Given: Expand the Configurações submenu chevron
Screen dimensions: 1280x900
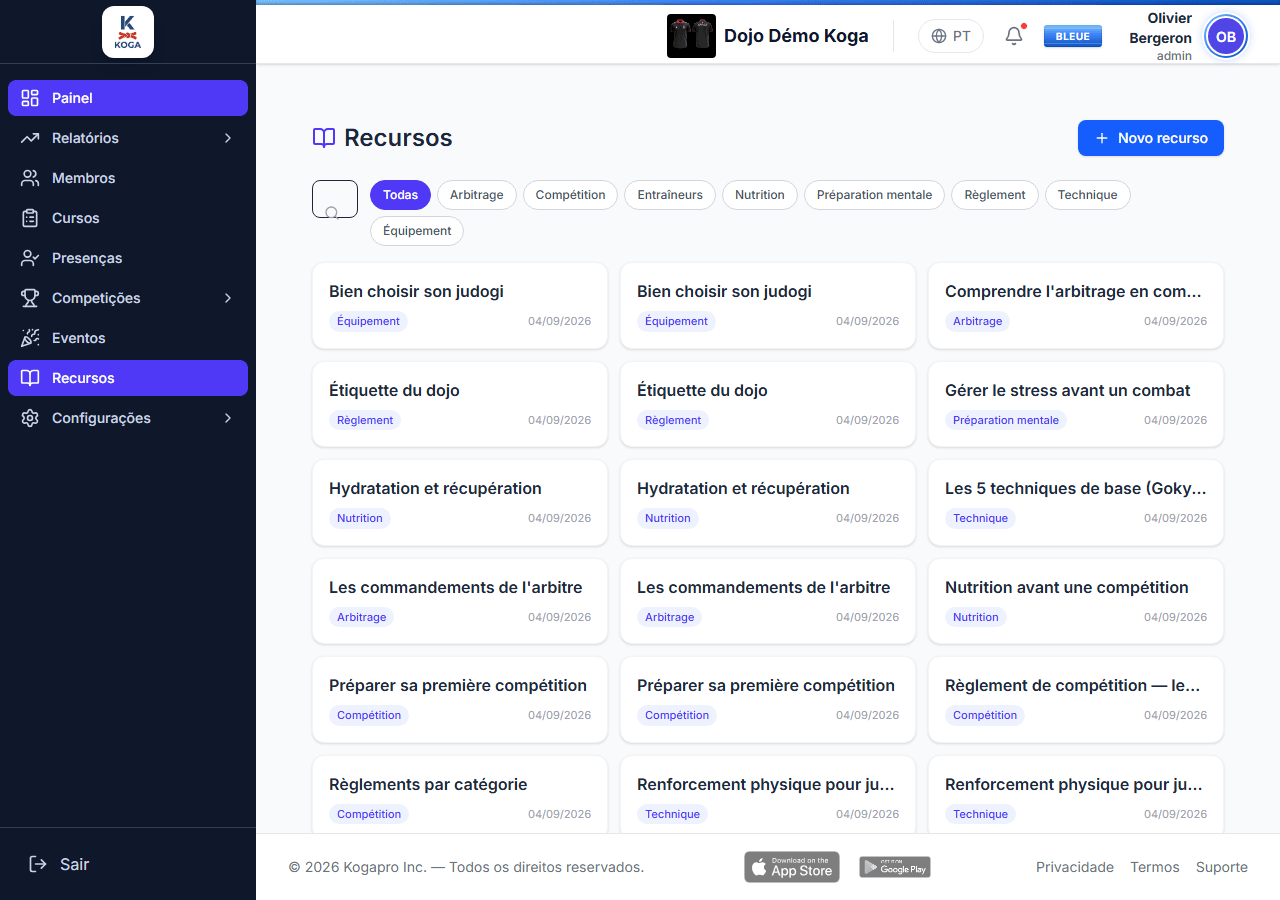Looking at the screenshot, I should tap(228, 418).
